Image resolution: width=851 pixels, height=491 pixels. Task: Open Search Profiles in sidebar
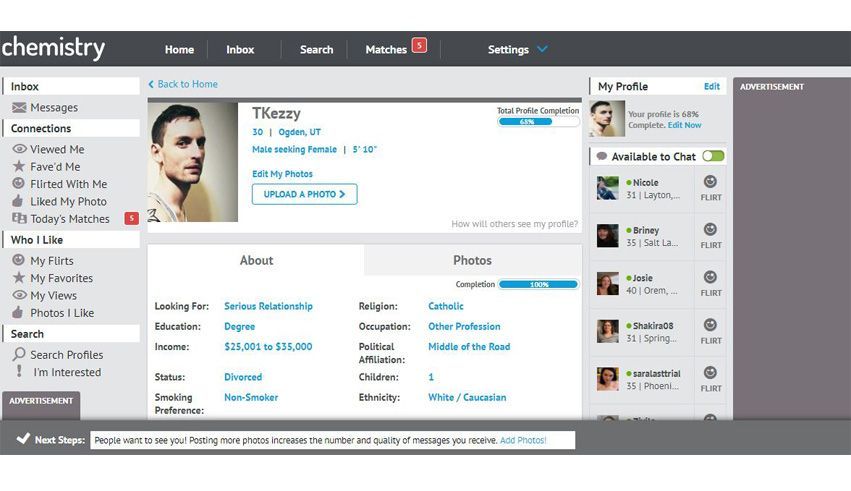66,355
